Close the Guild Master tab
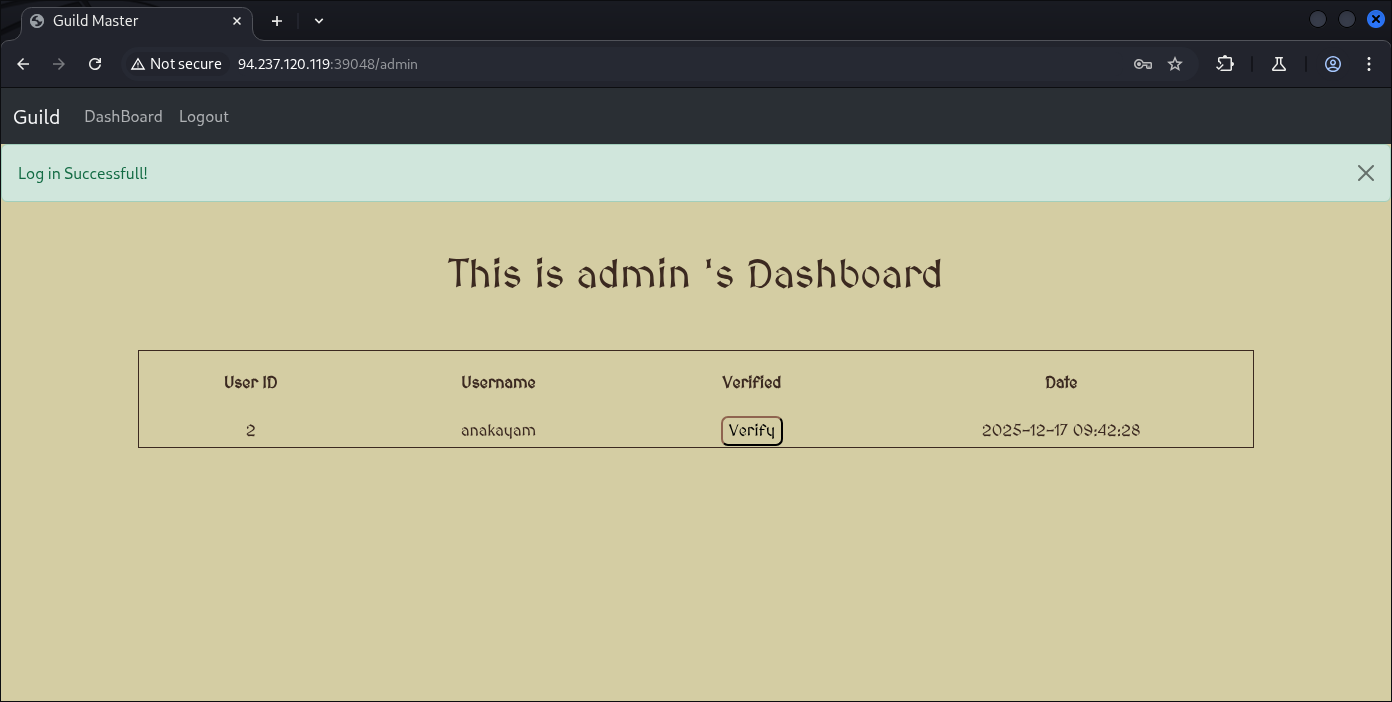The image size is (1392, 702). click(238, 20)
